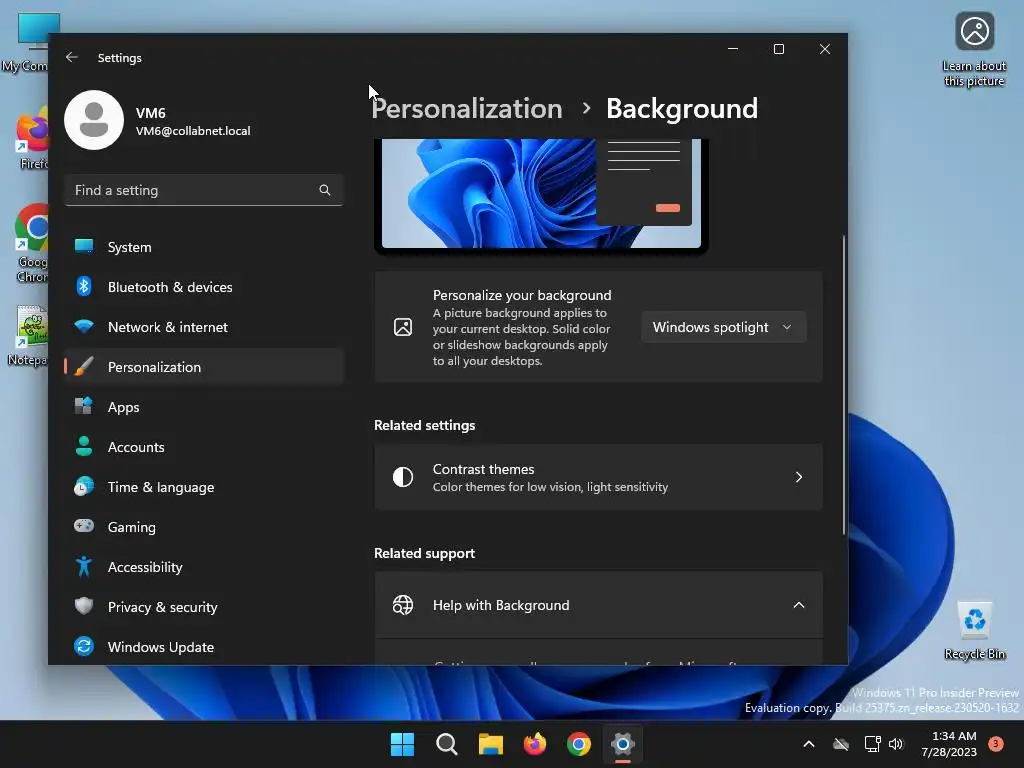
Task: Click the globe icon by Help with Background
Action: pyautogui.click(x=403, y=605)
